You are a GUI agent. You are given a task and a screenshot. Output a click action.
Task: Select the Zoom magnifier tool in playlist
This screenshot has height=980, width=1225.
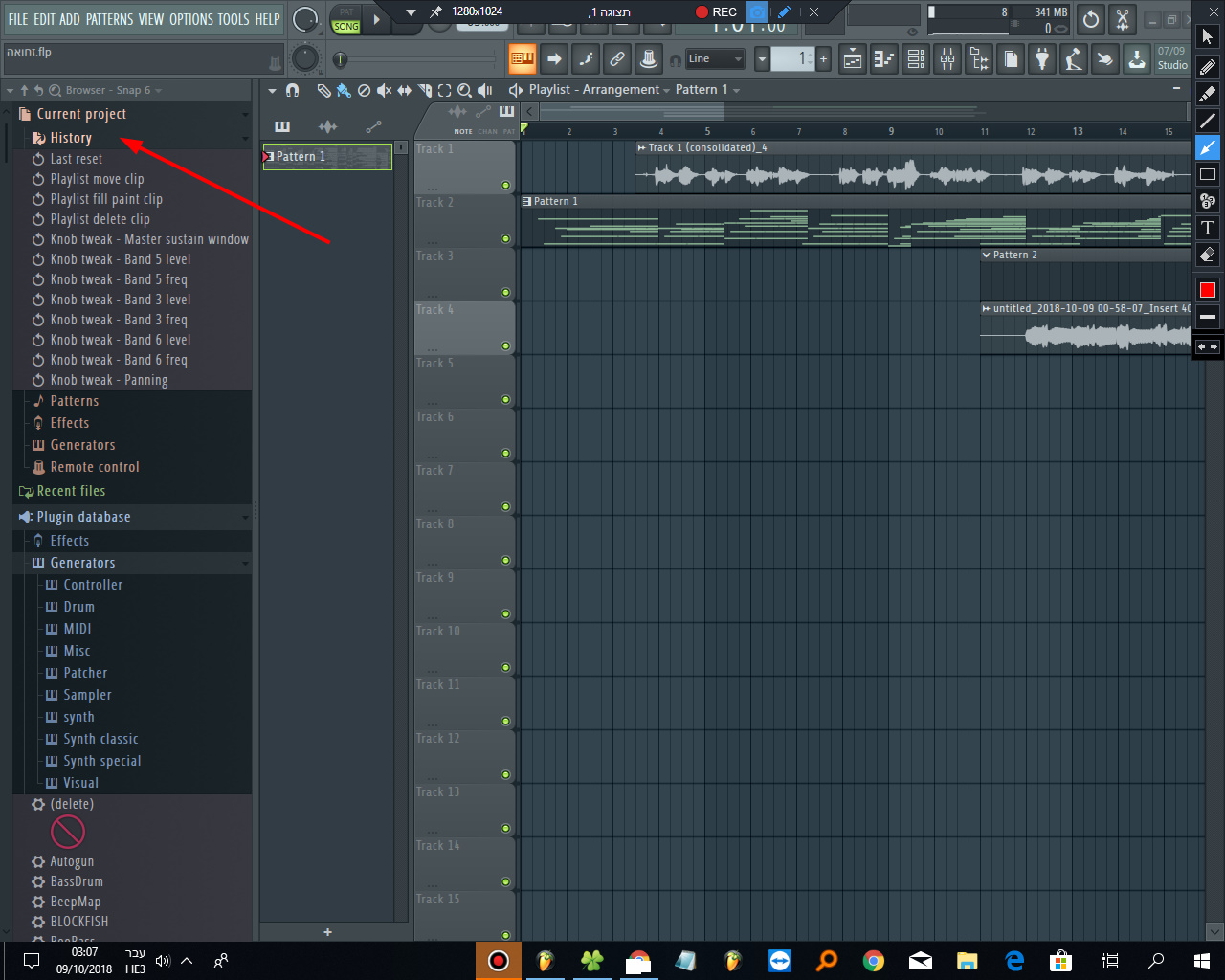tap(464, 90)
